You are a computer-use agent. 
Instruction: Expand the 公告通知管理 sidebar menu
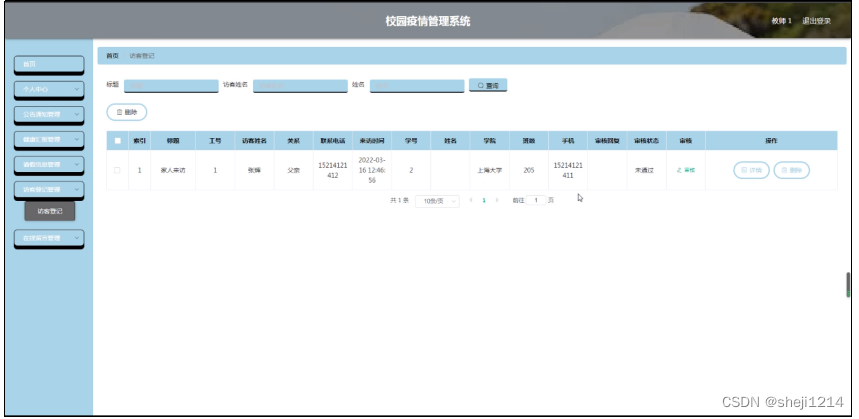pos(49,114)
